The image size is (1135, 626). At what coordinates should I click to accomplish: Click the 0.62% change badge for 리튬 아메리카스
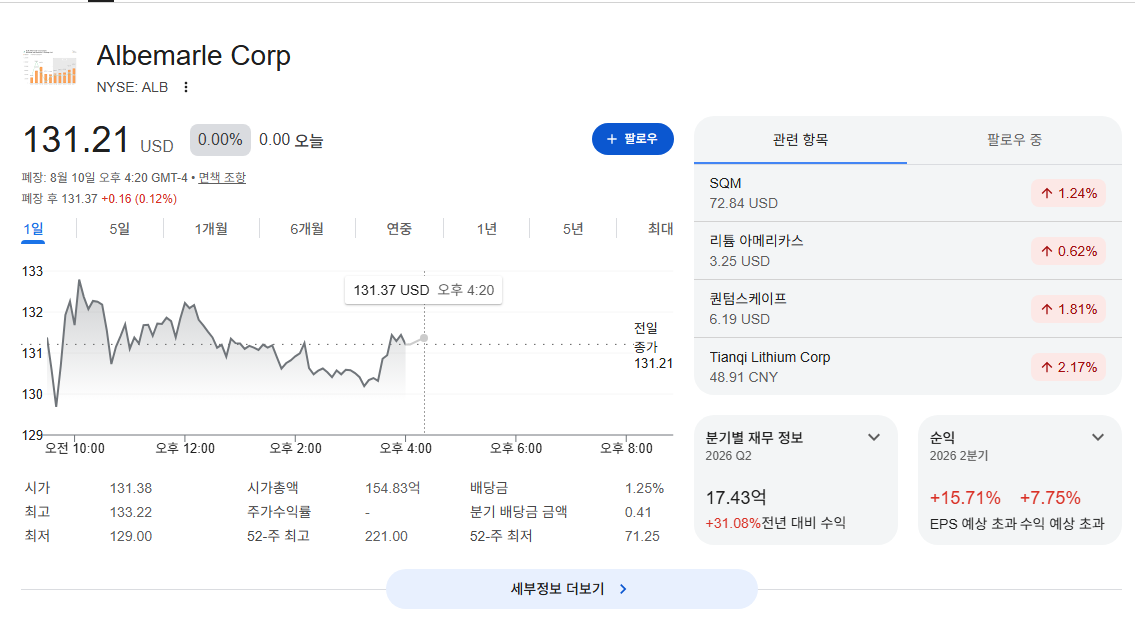pos(1068,251)
